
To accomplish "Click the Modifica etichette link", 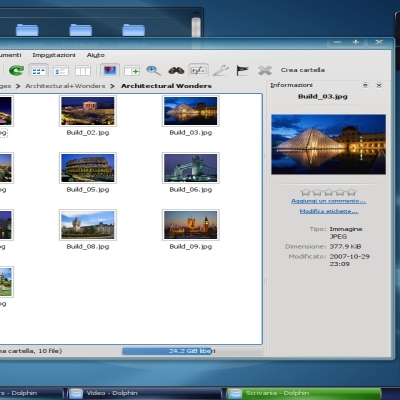I will pyautogui.click(x=329, y=211).
